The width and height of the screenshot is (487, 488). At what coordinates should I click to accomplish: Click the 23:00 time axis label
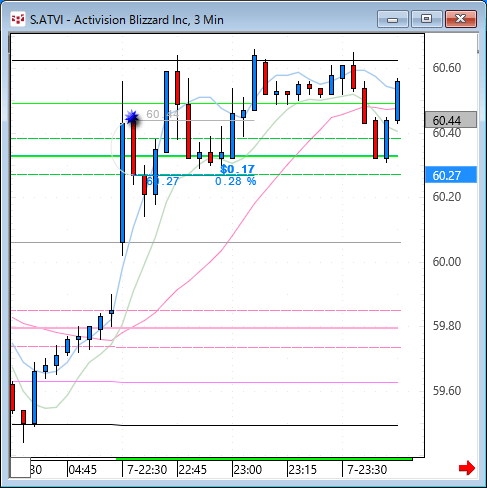248,470
